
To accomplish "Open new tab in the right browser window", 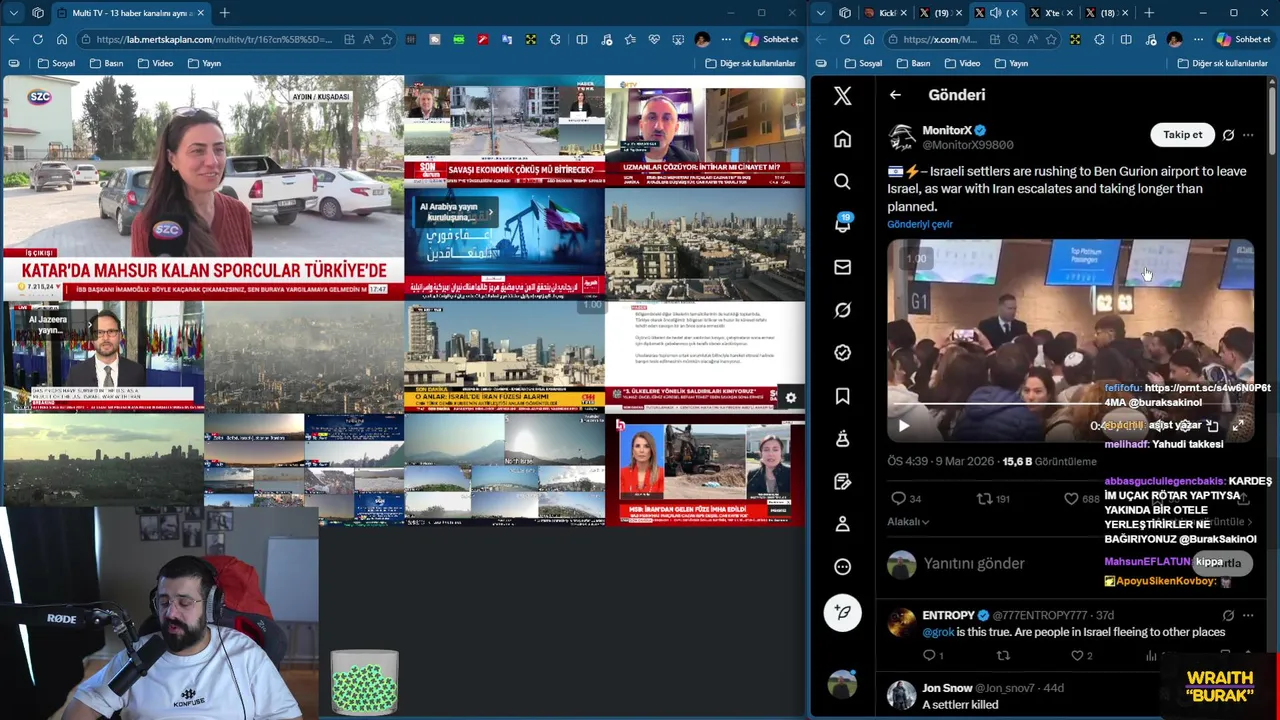I will [x=1148, y=13].
